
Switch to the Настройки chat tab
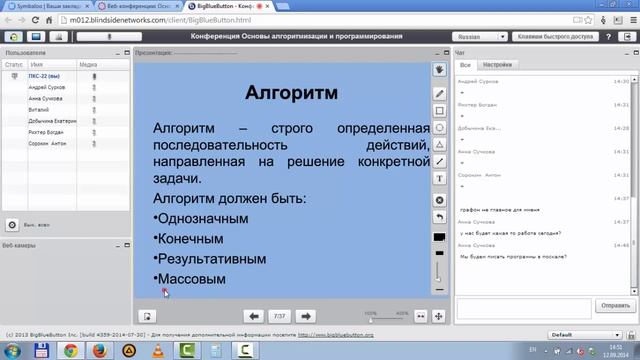(x=497, y=65)
